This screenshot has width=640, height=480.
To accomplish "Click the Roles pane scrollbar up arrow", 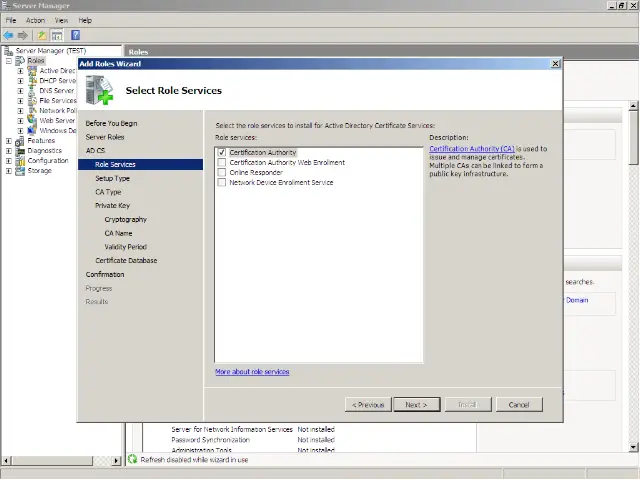I will coord(633,106).
